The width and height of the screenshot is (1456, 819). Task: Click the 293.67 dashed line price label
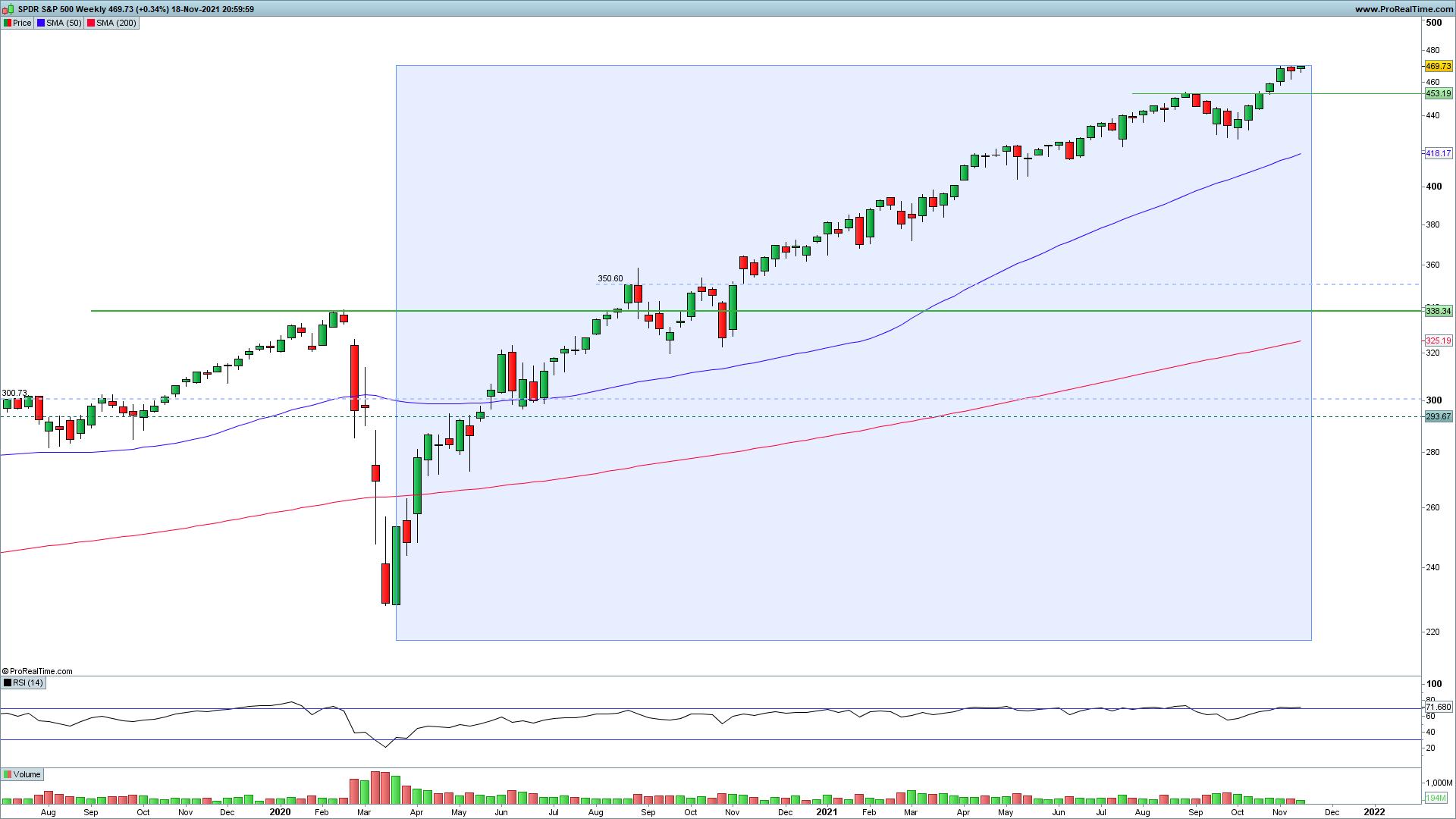[1438, 416]
